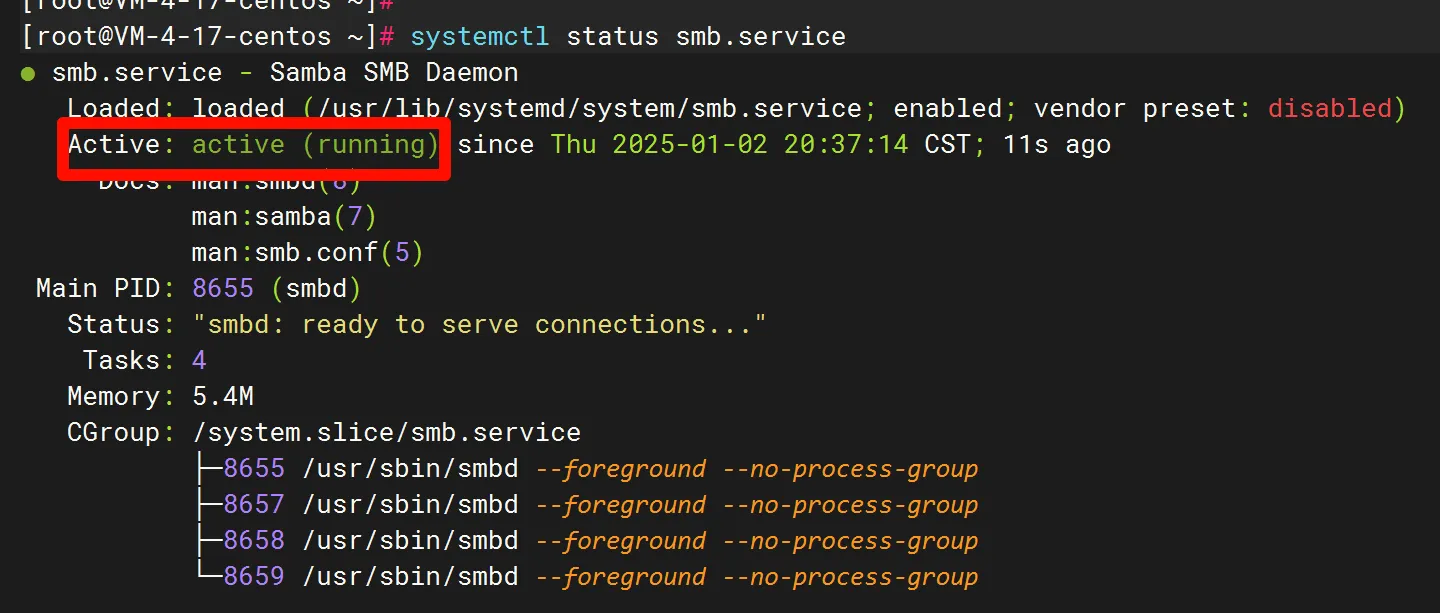The height and width of the screenshot is (613, 1440).
Task: Click the "enabled" state in Loaded line
Action: coord(947,109)
